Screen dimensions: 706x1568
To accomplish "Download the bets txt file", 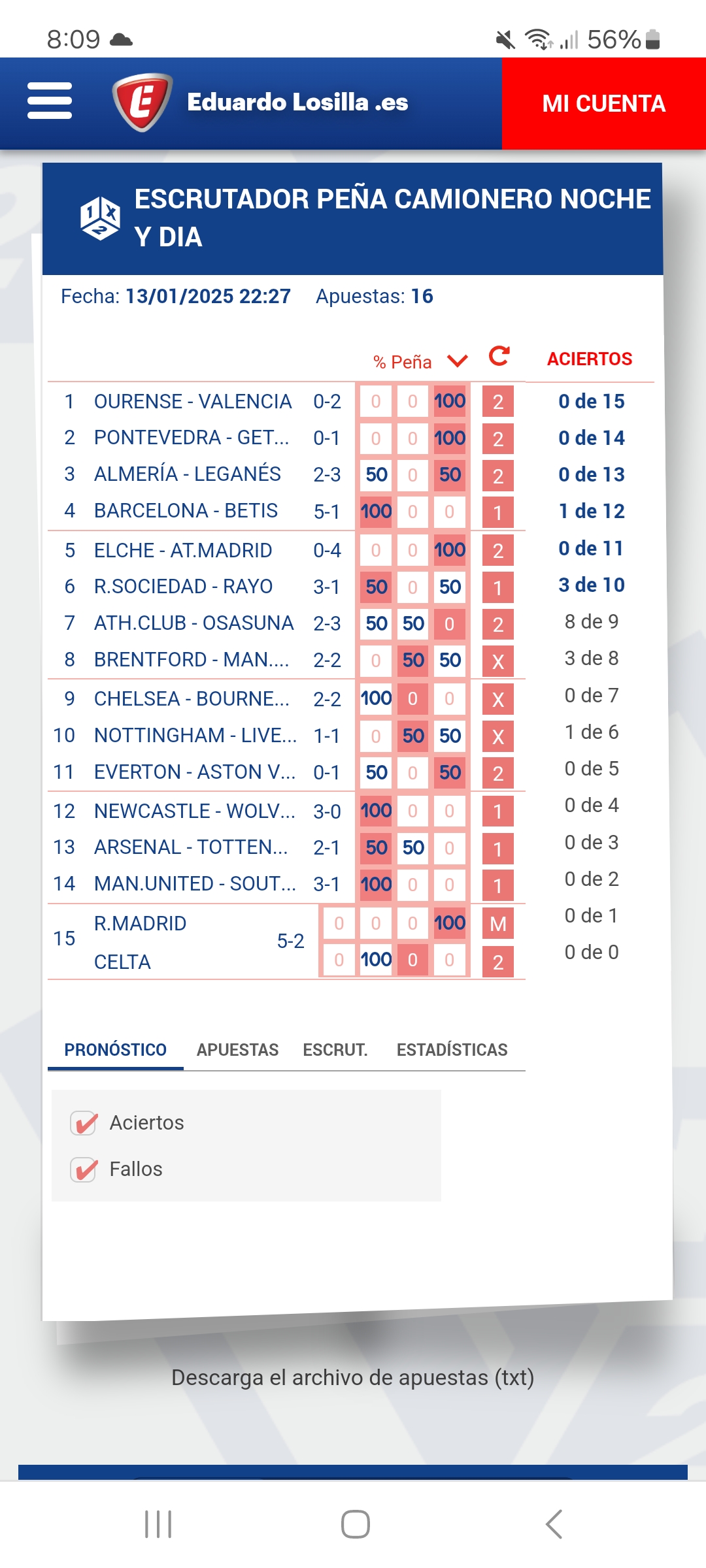I will click(353, 1377).
